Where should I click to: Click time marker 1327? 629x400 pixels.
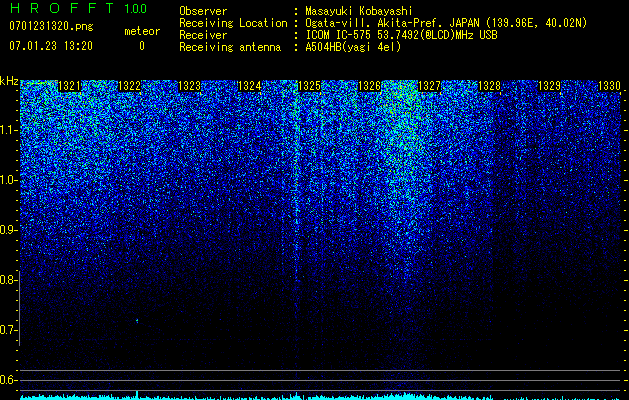click(430, 86)
